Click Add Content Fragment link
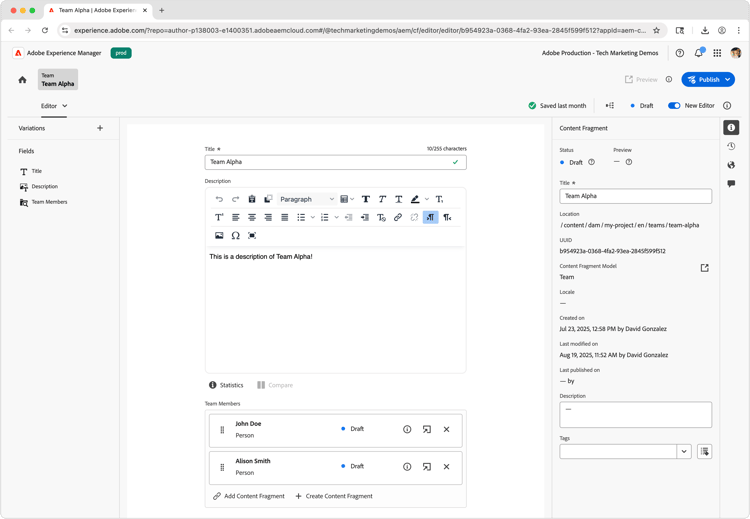 tap(249, 496)
